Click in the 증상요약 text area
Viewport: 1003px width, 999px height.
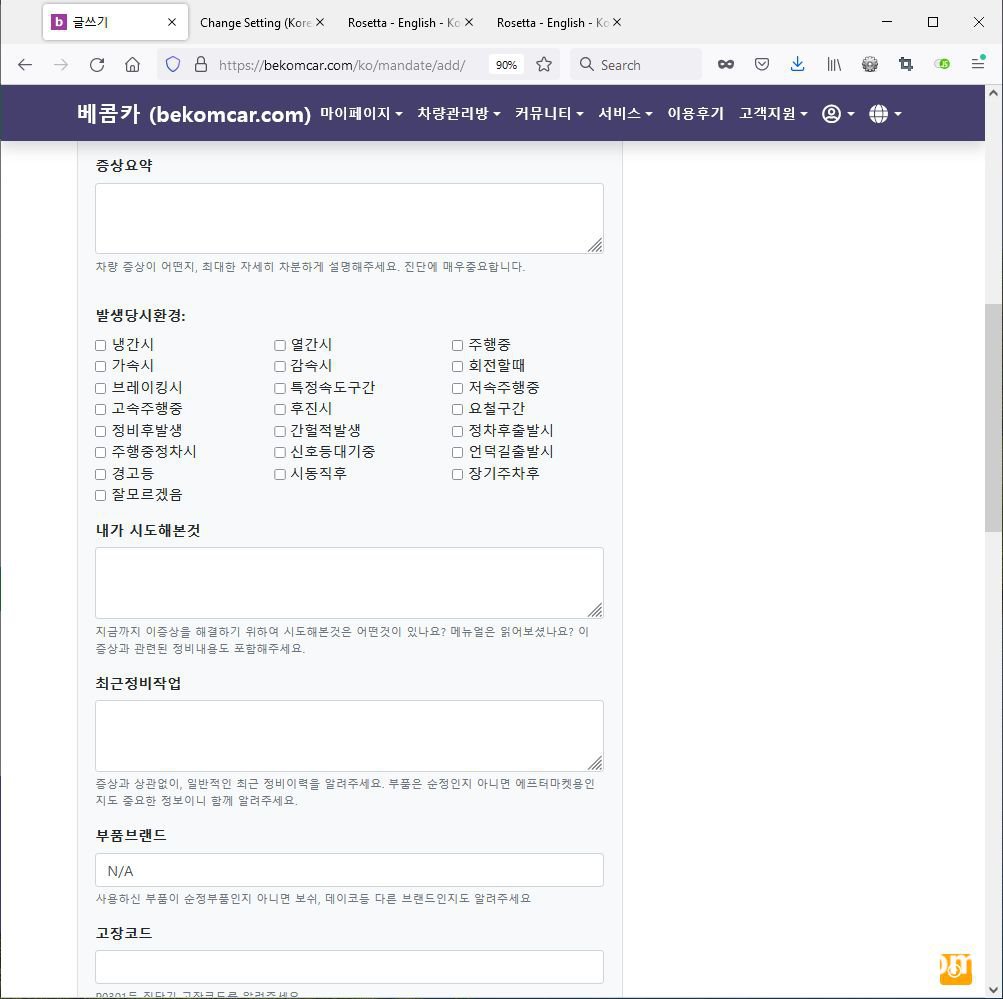click(x=349, y=219)
